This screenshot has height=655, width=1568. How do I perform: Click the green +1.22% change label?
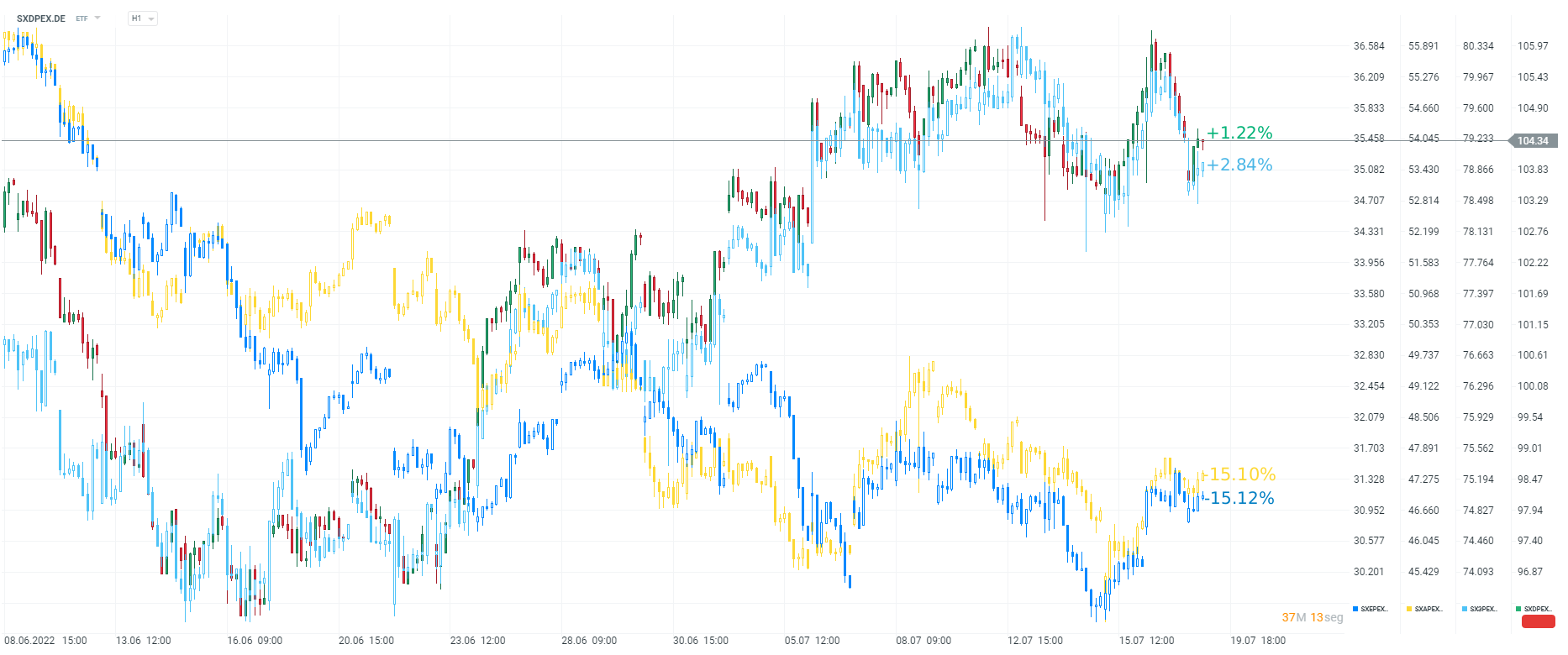coord(1239,133)
